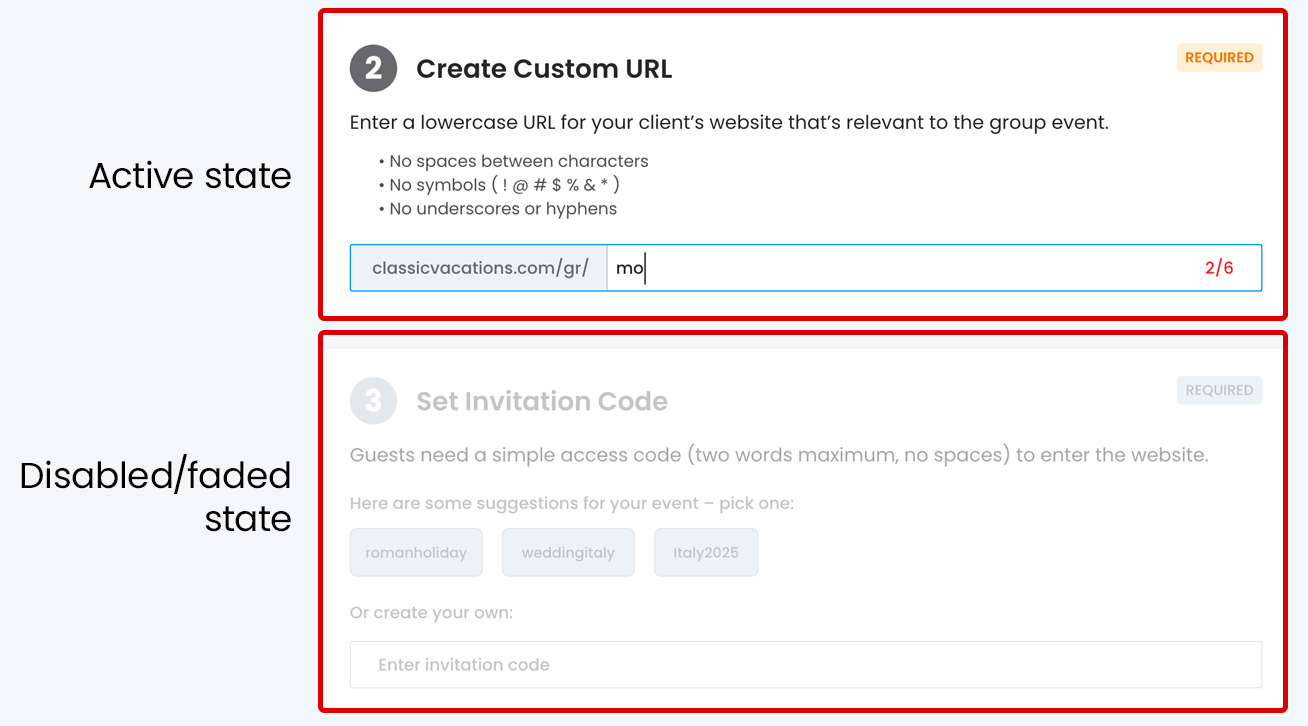Click the 'Enter a lowercase URL' instruction text
This screenshot has width=1308, height=726.
[729, 123]
